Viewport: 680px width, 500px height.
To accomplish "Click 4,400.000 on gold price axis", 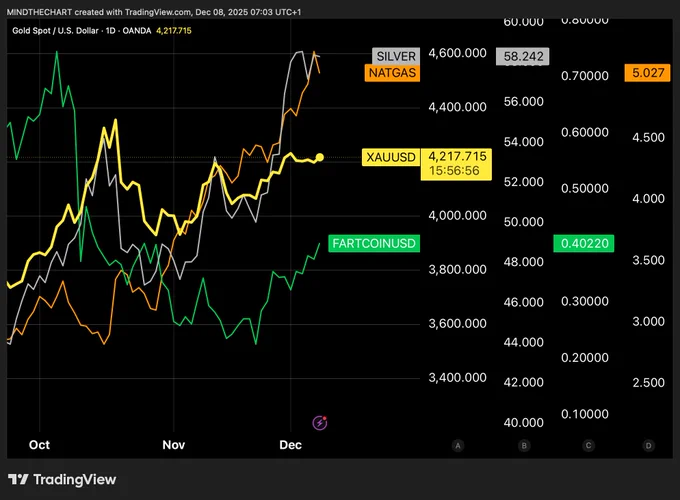I will click(458, 107).
